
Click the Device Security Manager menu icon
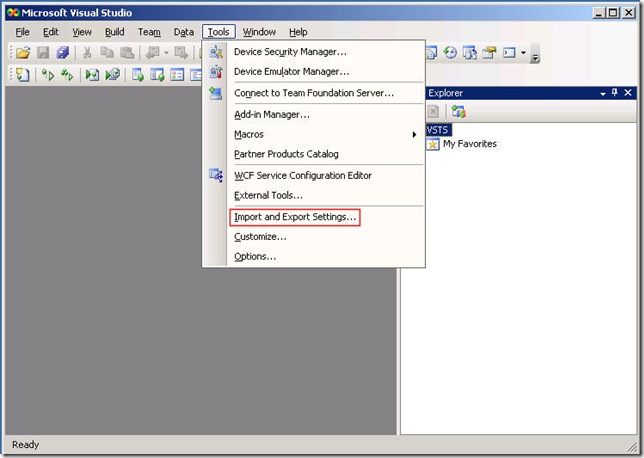pyautogui.click(x=216, y=52)
